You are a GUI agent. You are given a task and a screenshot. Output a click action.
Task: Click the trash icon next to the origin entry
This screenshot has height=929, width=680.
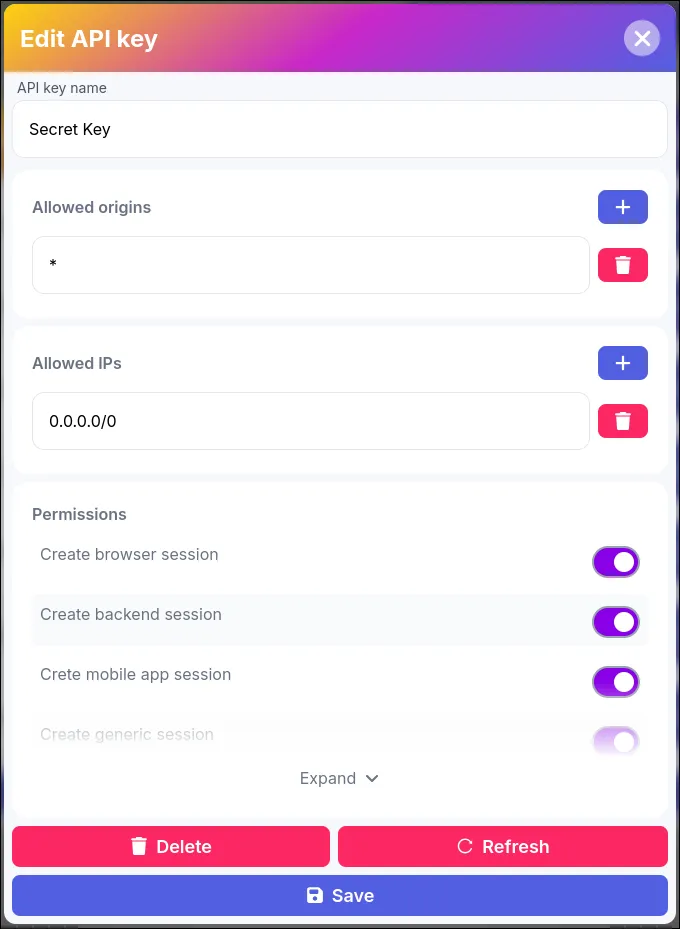622,264
